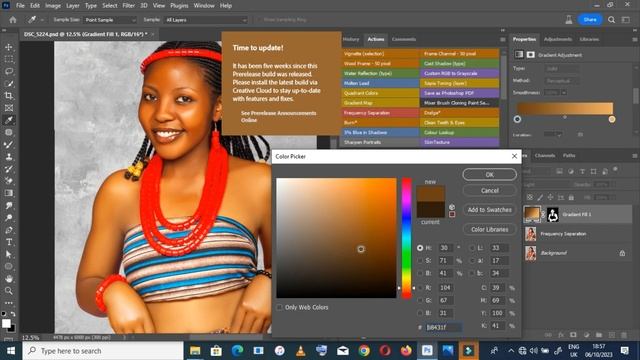Click the hex color value field
This screenshot has width=640, height=360.
(444, 327)
